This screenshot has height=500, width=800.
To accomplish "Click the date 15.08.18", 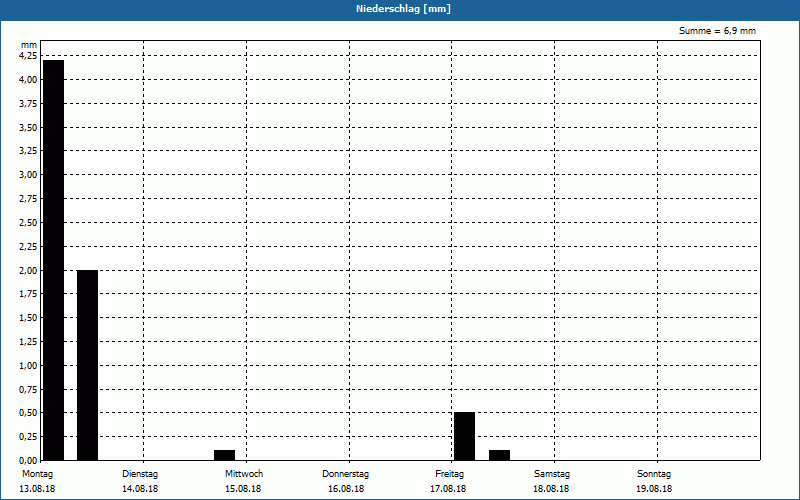I will pyautogui.click(x=243, y=489).
